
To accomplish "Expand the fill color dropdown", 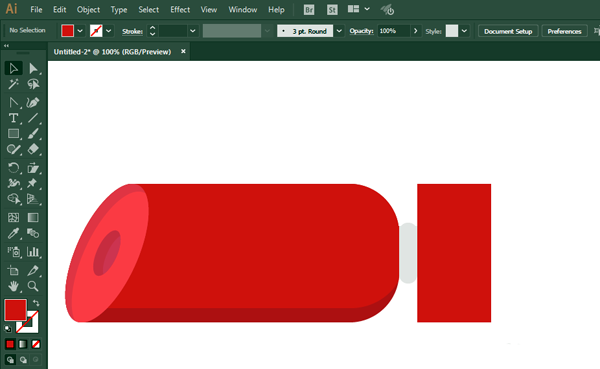I will click(x=80, y=31).
